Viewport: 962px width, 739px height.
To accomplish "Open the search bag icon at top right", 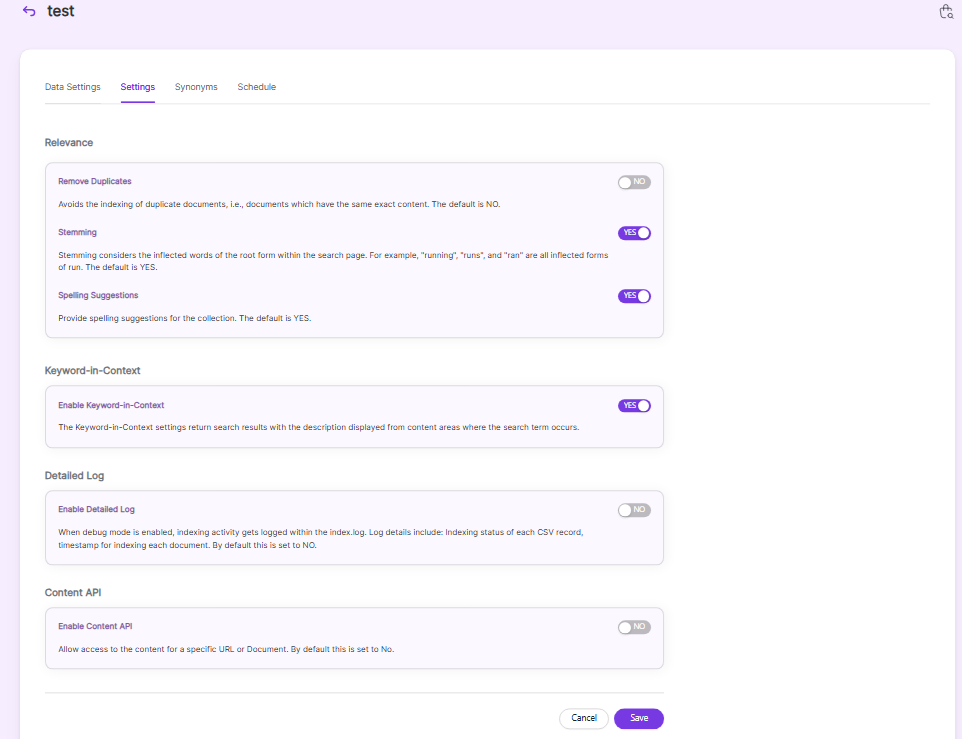I will point(946,12).
